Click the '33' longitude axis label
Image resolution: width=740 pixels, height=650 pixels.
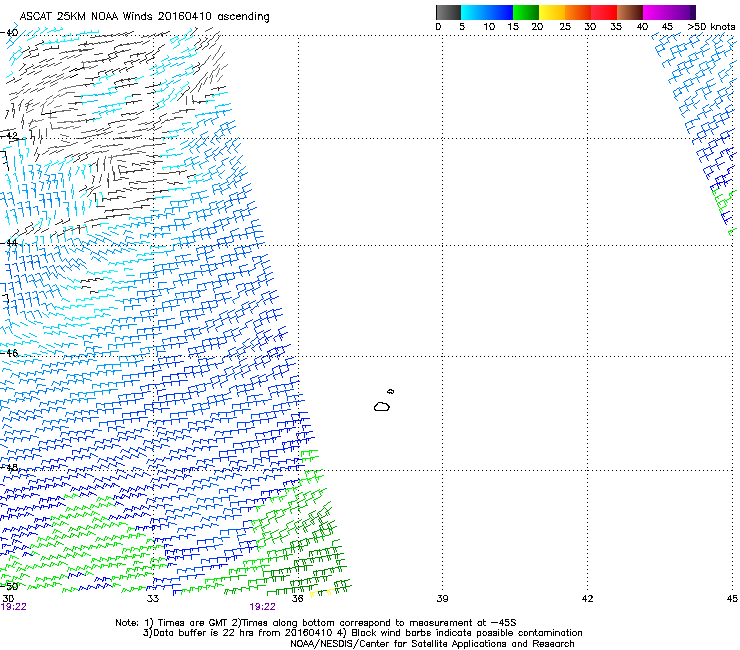click(x=153, y=599)
